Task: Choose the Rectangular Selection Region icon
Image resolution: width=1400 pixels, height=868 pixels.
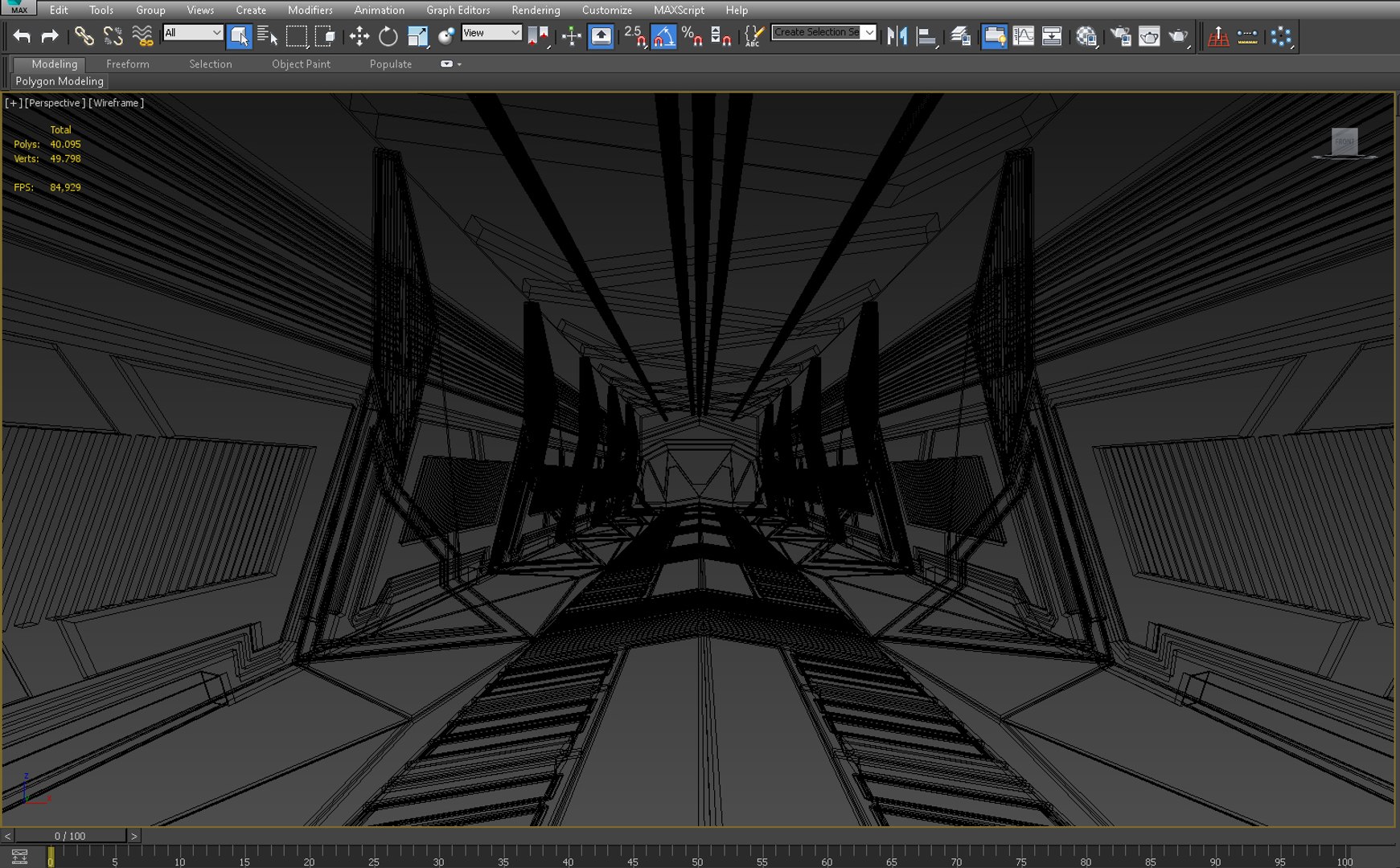Action: pyautogui.click(x=297, y=36)
